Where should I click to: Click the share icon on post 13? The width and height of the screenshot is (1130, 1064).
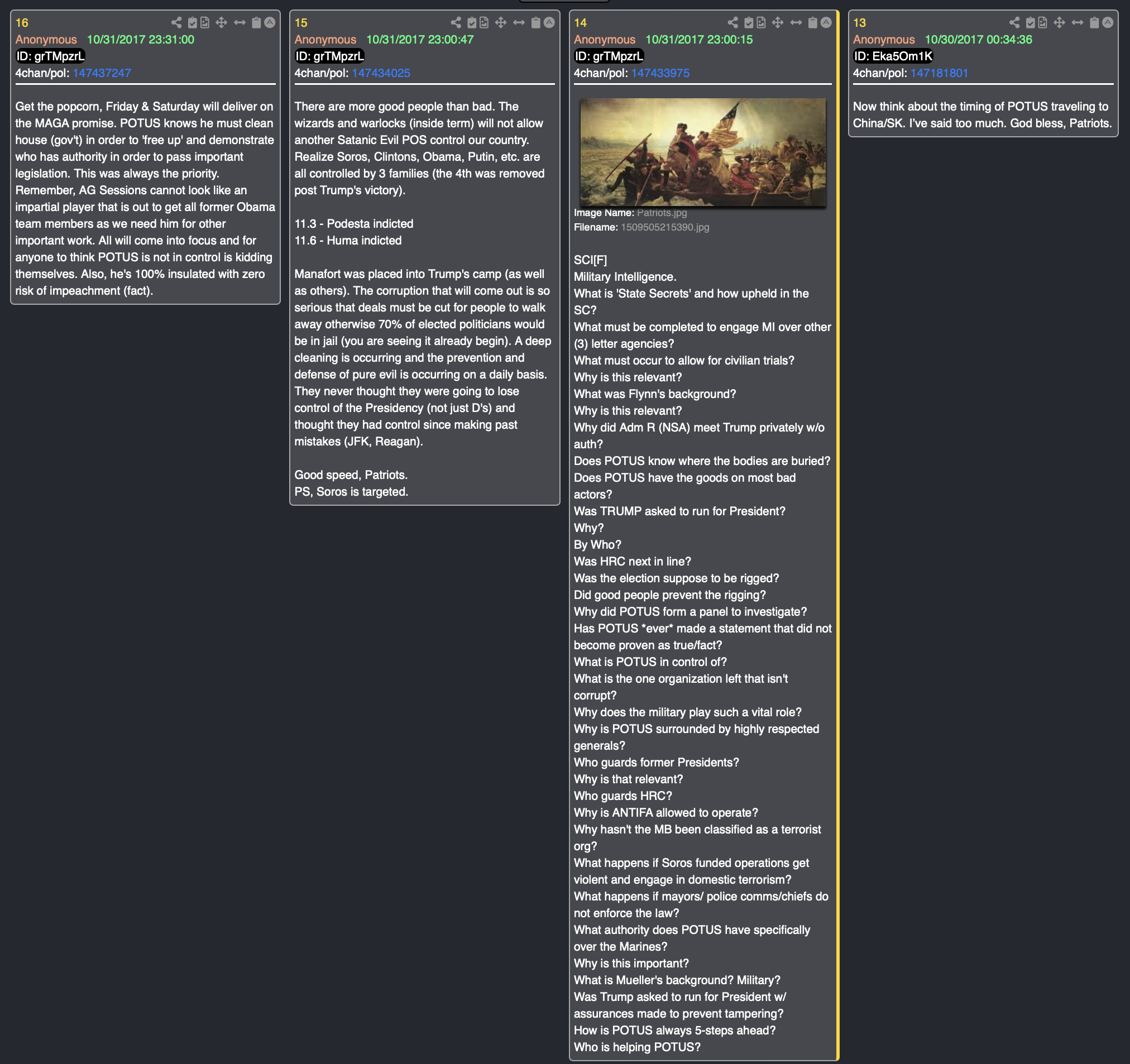(1014, 23)
